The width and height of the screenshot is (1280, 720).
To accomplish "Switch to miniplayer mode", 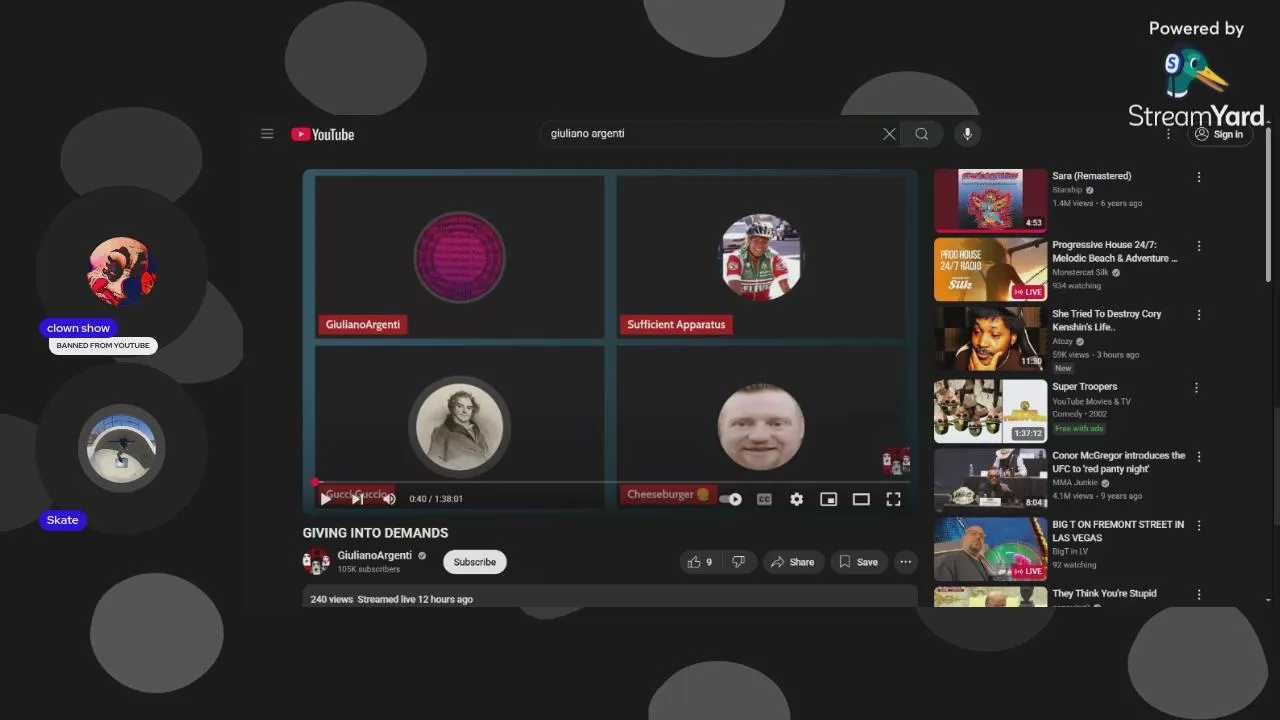I will click(x=828, y=499).
